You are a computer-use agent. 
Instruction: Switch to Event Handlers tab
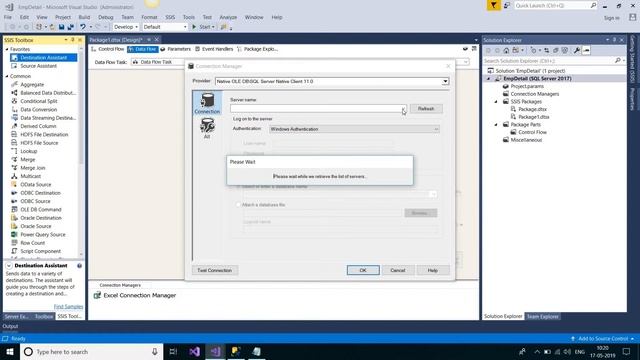[214, 49]
